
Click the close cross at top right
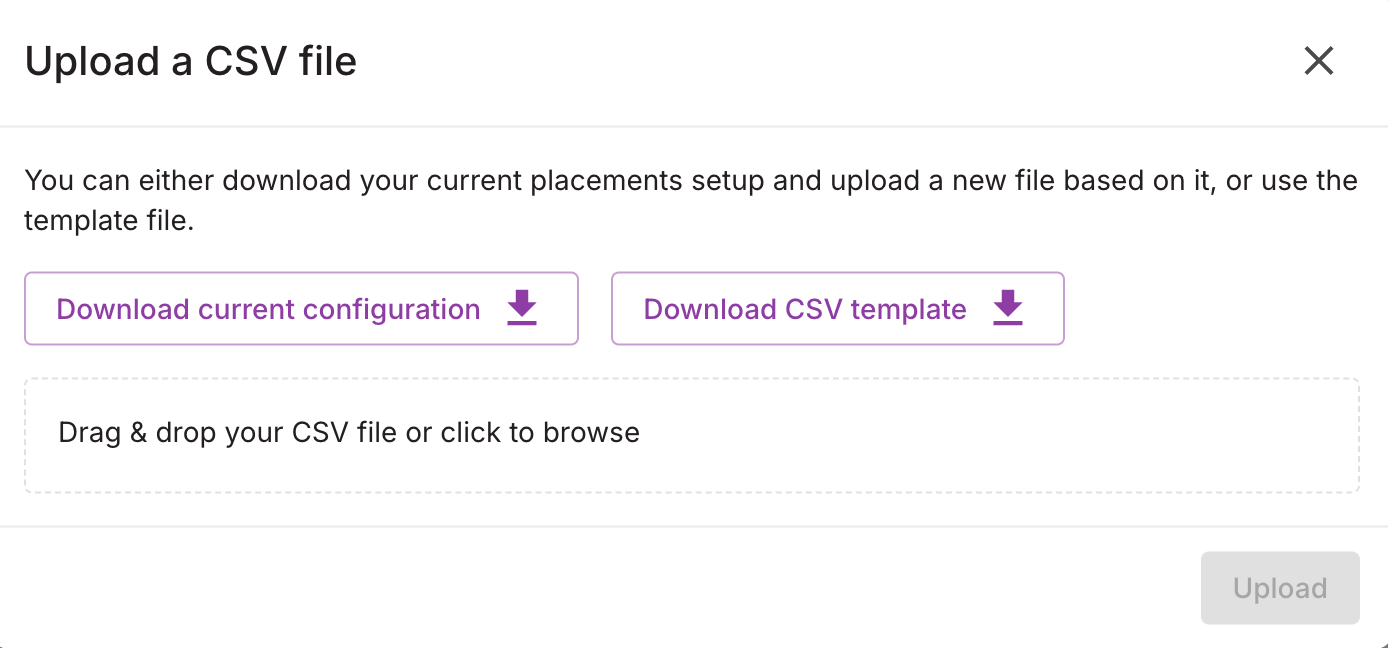tap(1319, 61)
